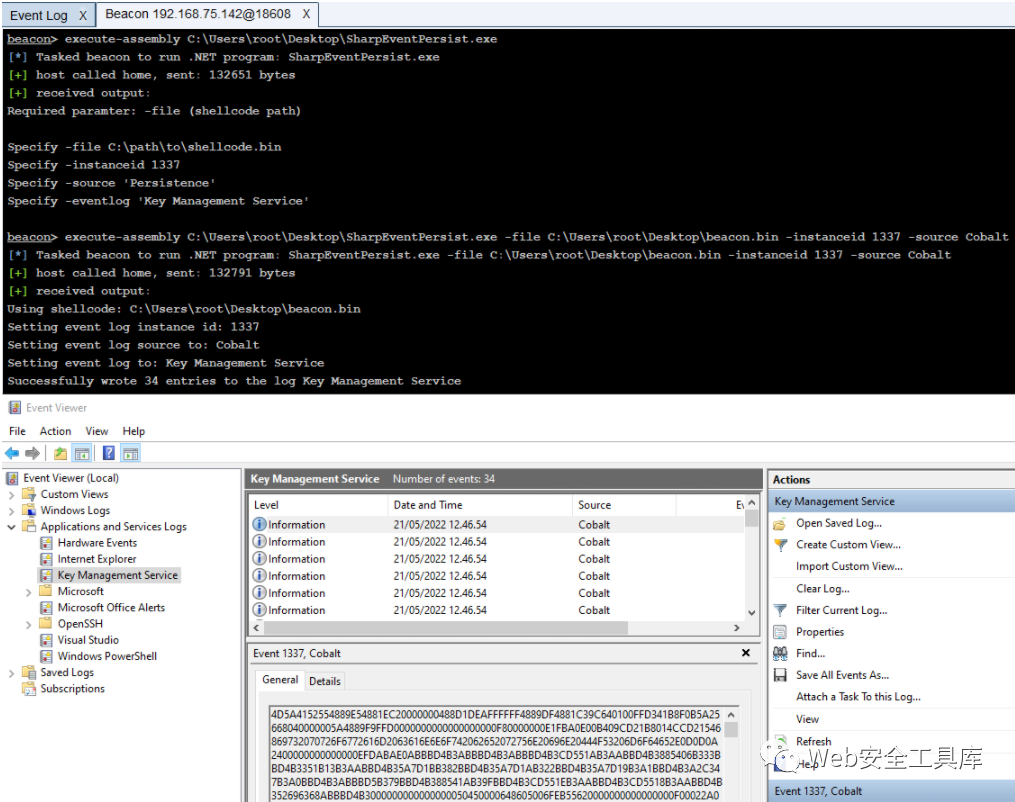Click the event list scroll-down arrow
The width and height of the screenshot is (1015, 802).
click(x=751, y=612)
